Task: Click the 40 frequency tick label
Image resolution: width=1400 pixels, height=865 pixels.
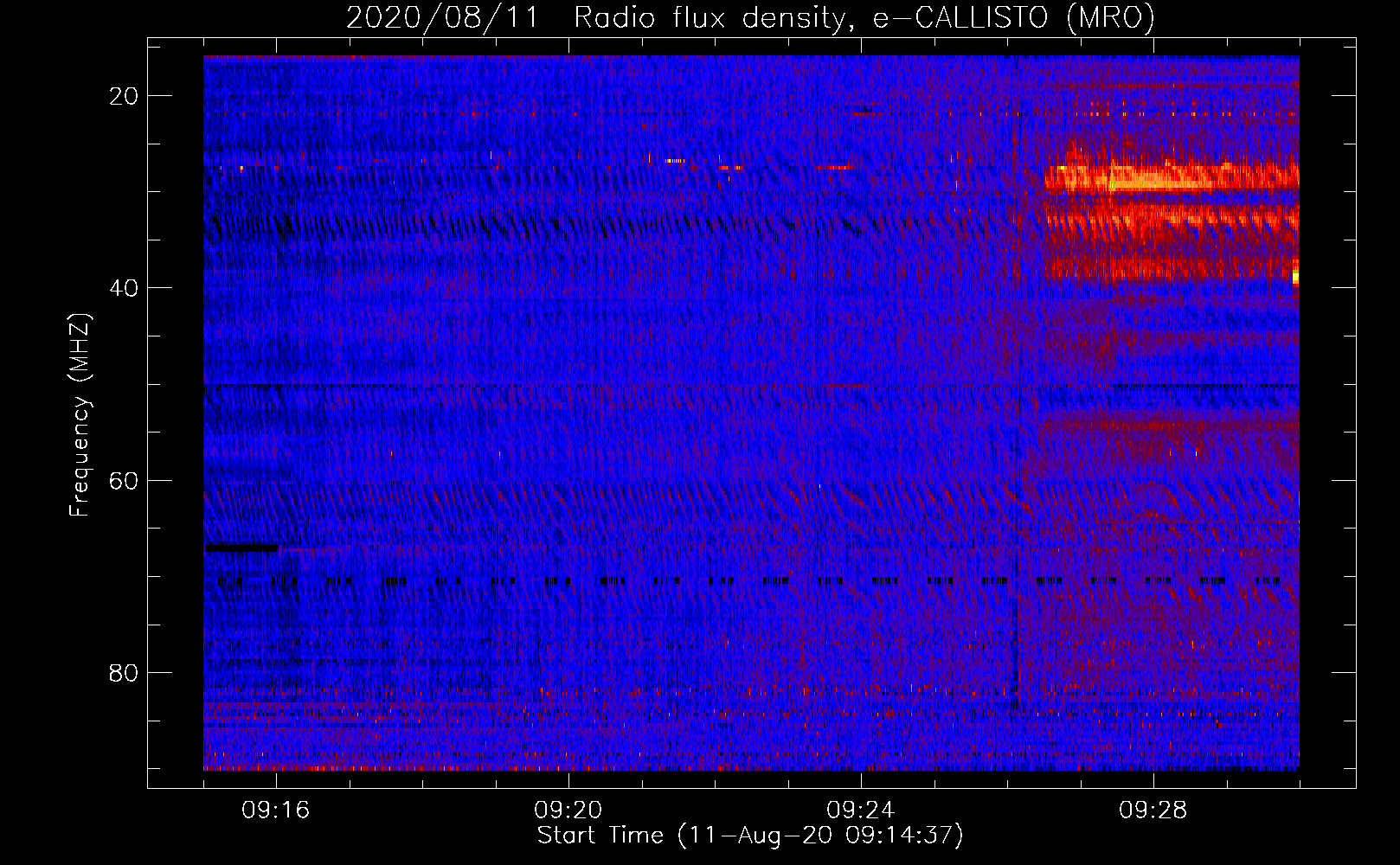Action: tap(125, 288)
